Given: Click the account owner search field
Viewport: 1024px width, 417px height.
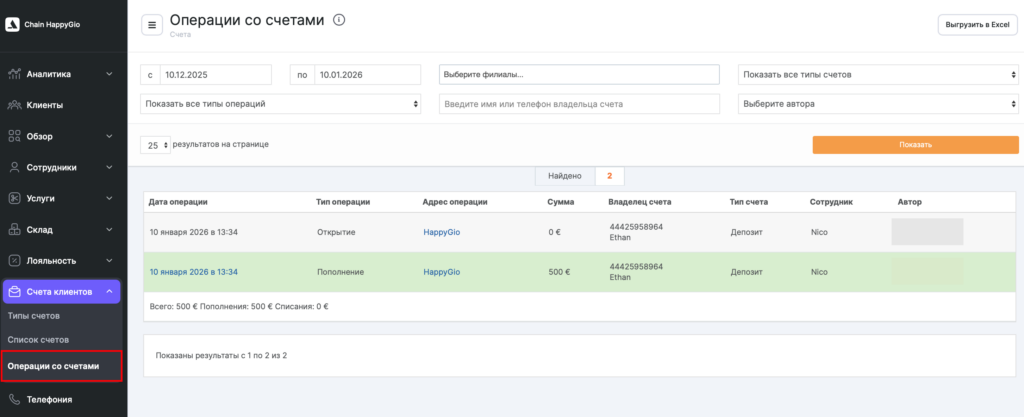Looking at the screenshot, I should [579, 104].
